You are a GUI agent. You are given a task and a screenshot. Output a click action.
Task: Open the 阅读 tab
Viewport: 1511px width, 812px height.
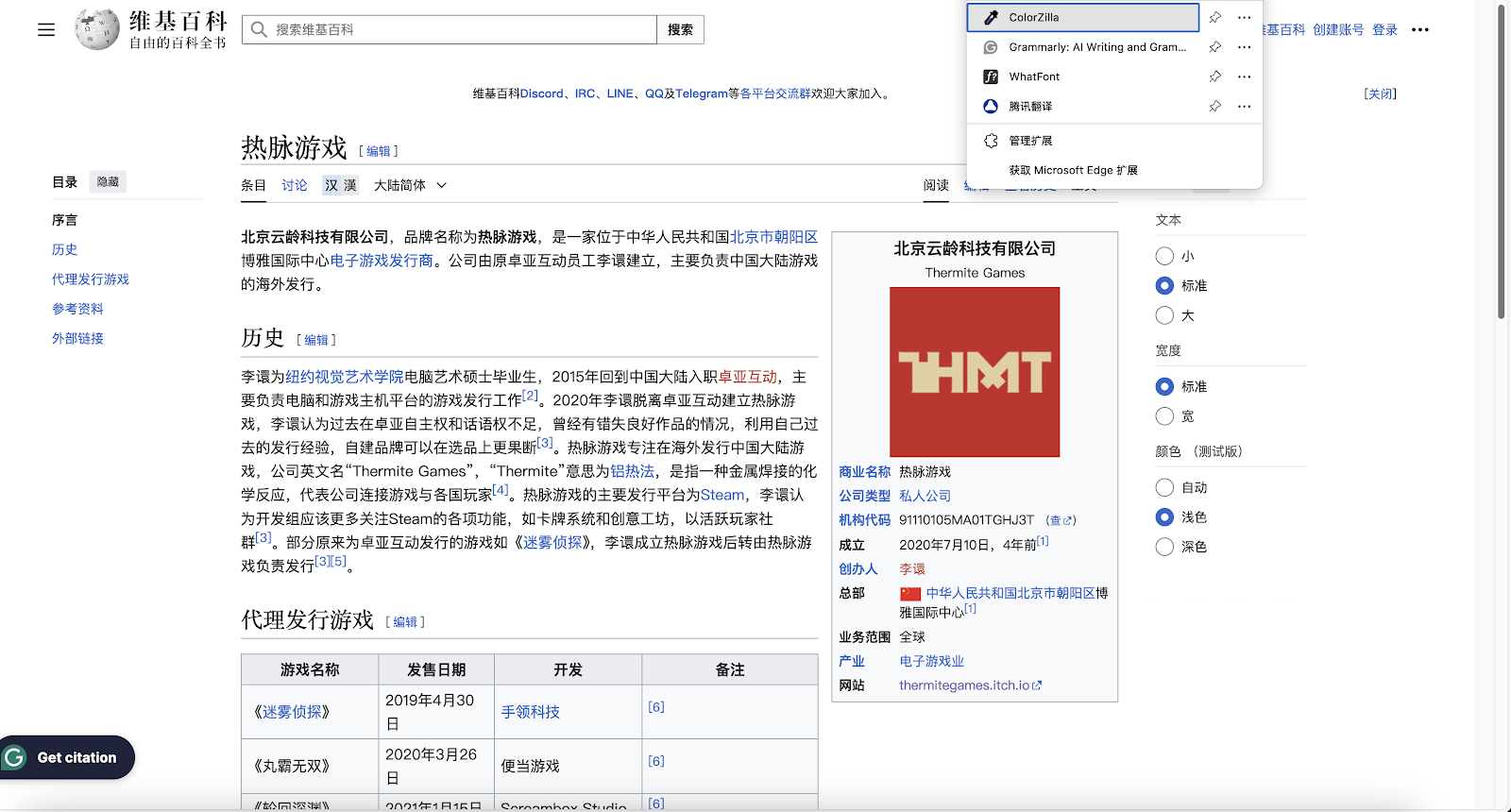(936, 185)
